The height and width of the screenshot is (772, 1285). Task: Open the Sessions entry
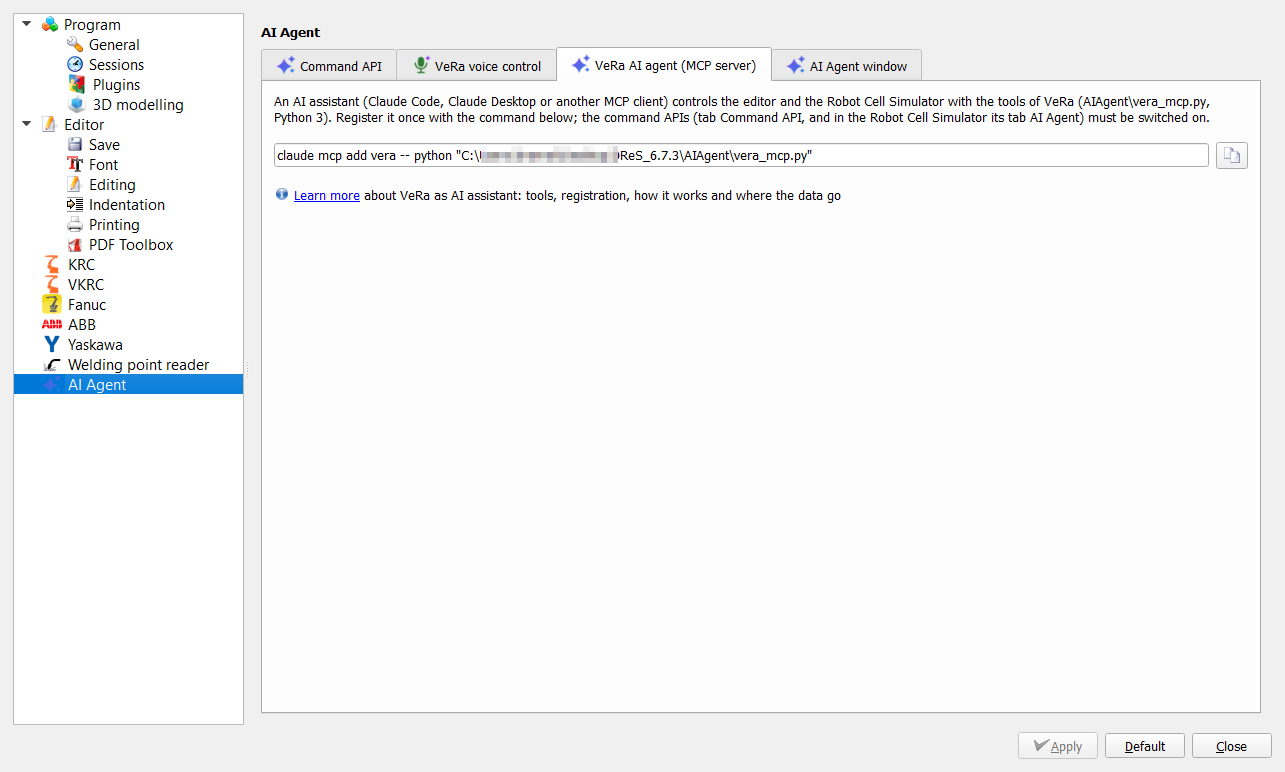(116, 64)
